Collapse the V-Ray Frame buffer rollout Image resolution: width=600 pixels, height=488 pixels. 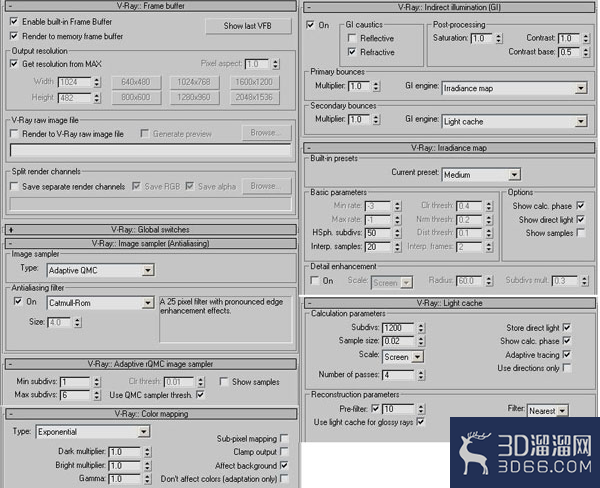point(151,6)
